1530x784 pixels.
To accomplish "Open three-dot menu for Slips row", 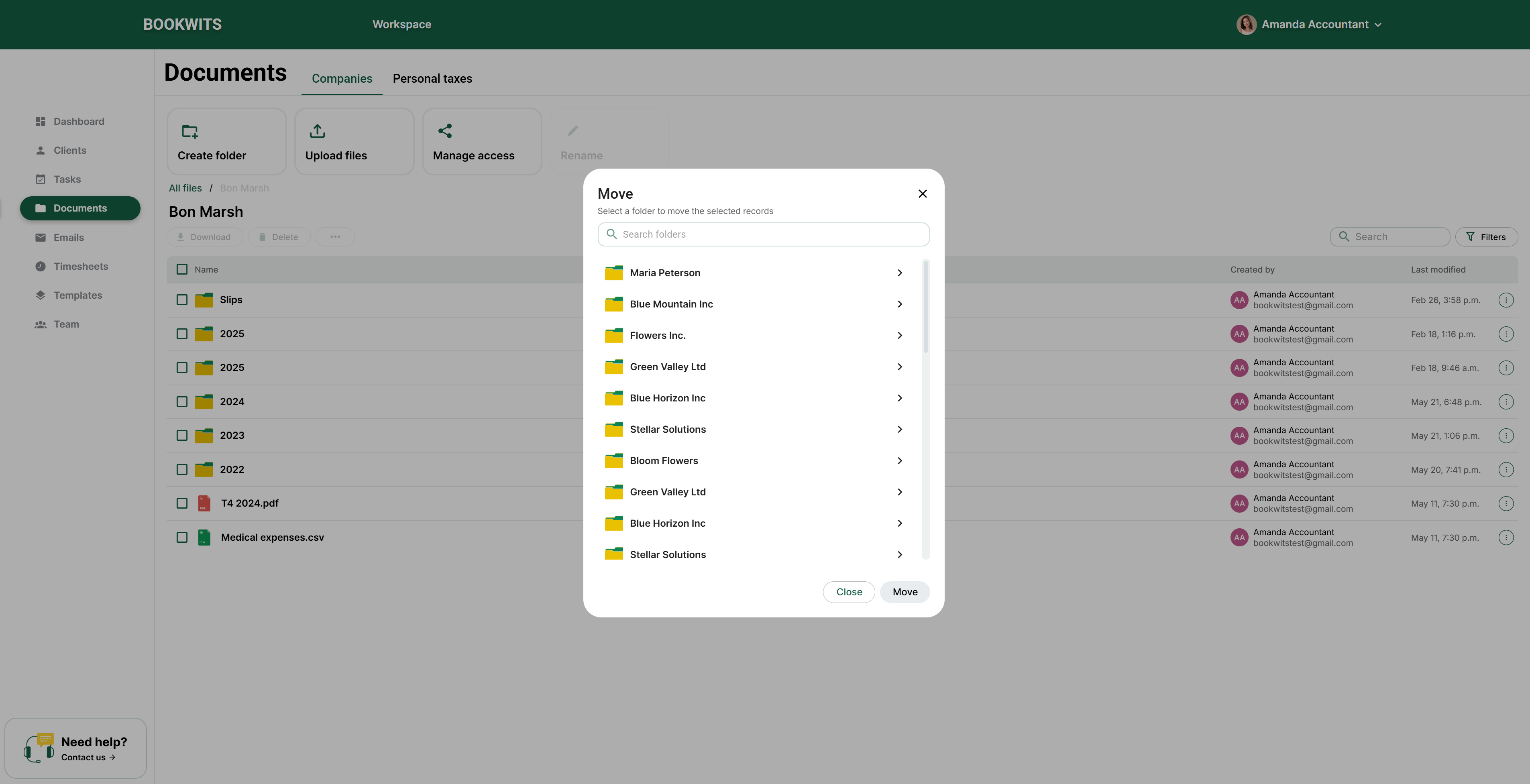I will click(1506, 300).
